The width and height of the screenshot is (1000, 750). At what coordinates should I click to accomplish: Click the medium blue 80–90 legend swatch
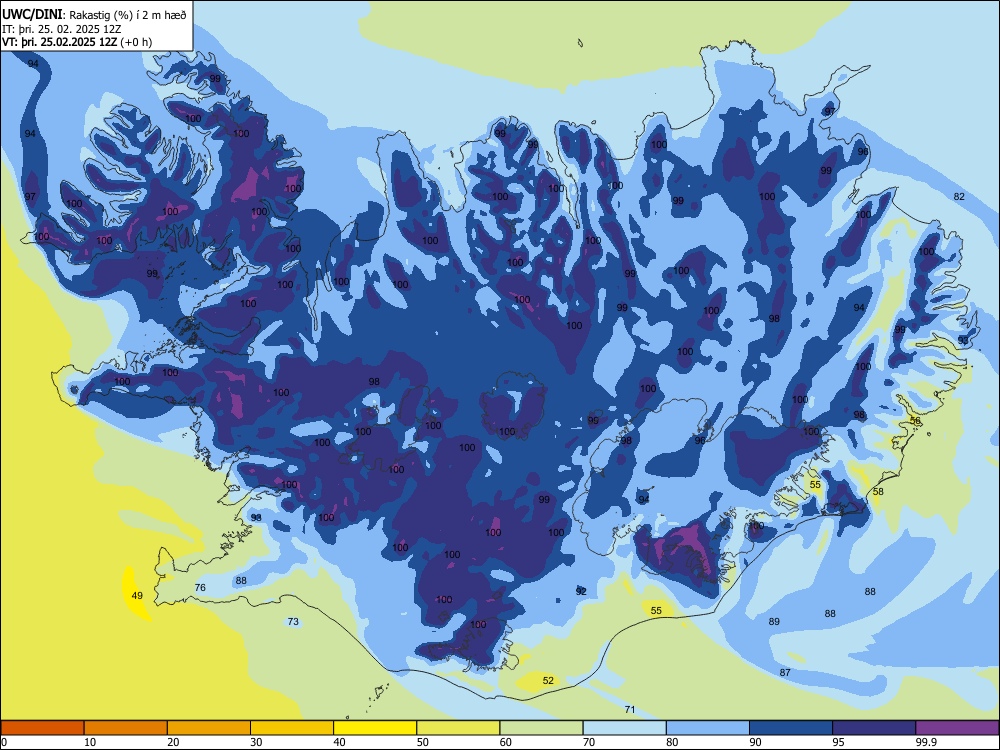[707, 728]
